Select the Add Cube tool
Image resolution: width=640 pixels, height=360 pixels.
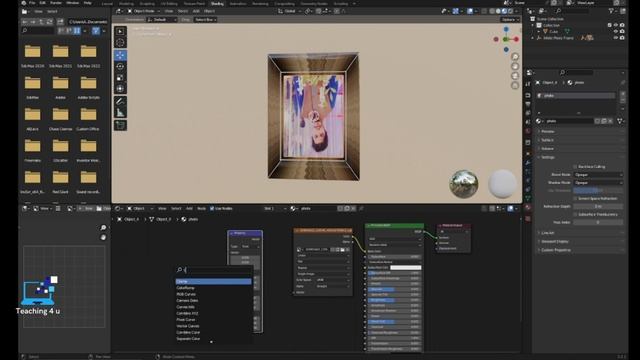pyautogui.click(x=120, y=125)
